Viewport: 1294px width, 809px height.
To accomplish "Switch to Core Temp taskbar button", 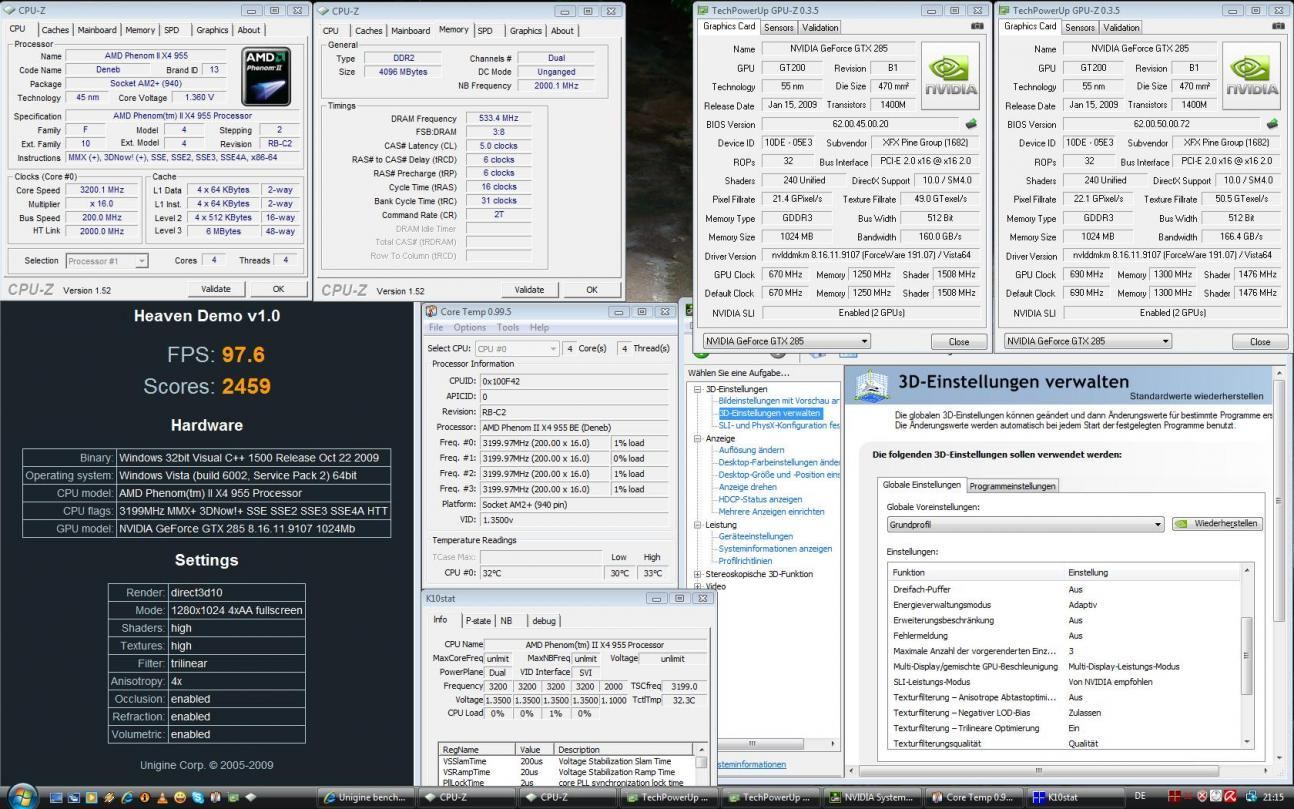I will (974, 797).
